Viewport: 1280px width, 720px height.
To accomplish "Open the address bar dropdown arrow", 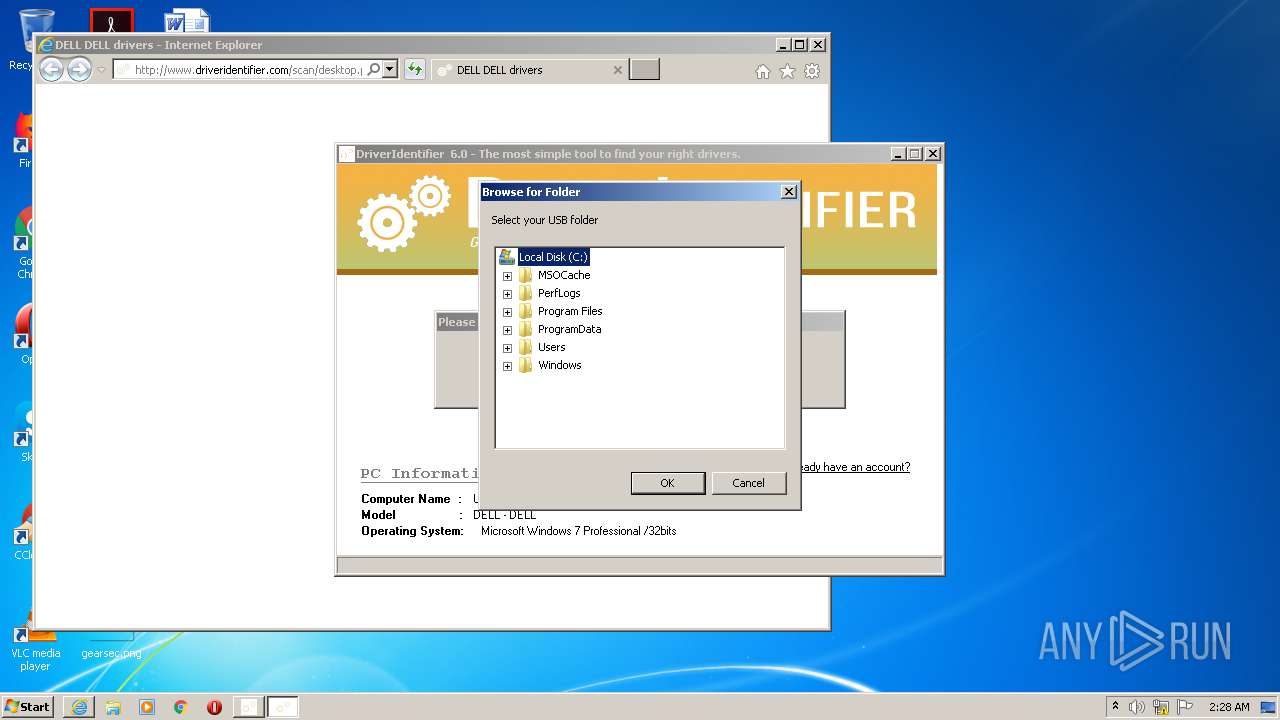I will coord(390,70).
